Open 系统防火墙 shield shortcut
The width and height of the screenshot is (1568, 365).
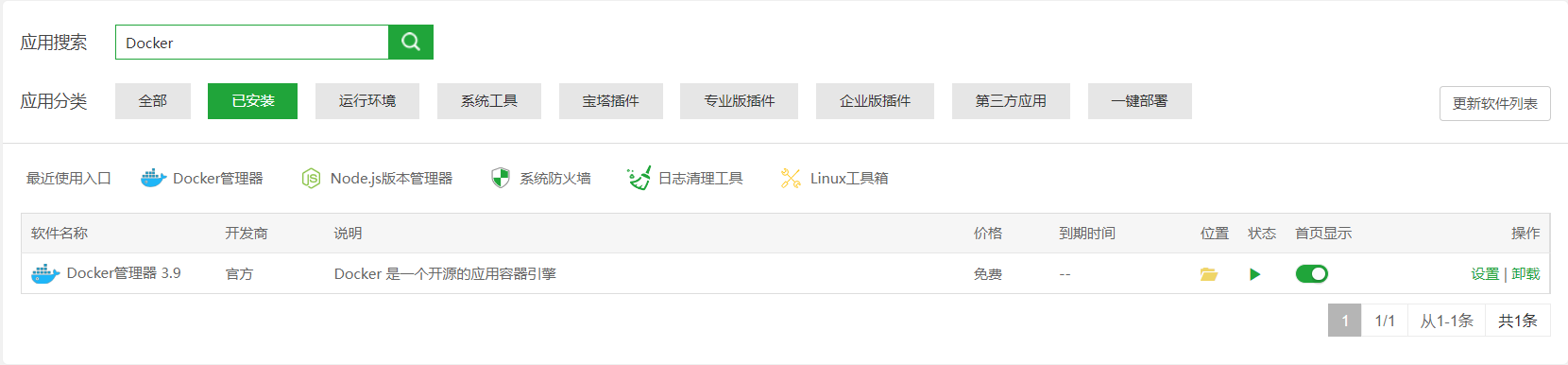[541, 178]
